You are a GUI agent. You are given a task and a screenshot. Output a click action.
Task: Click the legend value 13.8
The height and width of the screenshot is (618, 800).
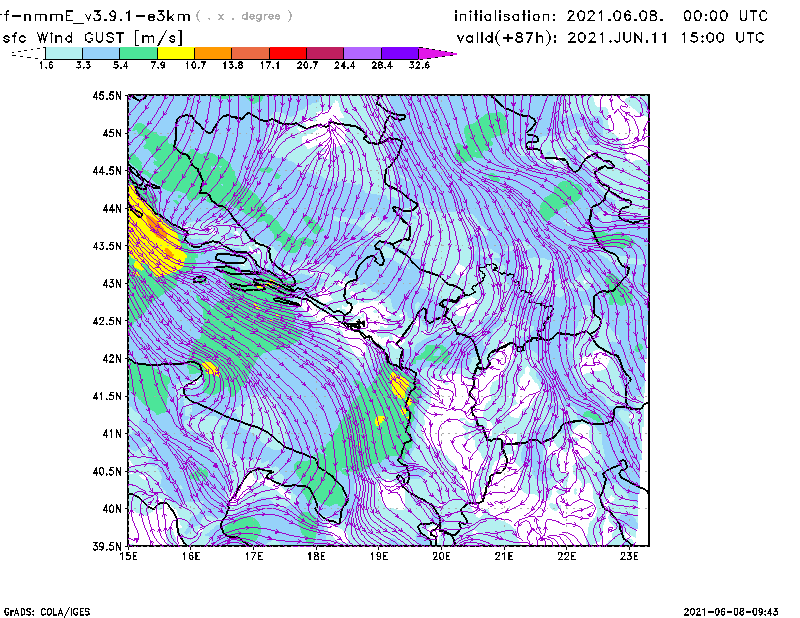pos(233,65)
